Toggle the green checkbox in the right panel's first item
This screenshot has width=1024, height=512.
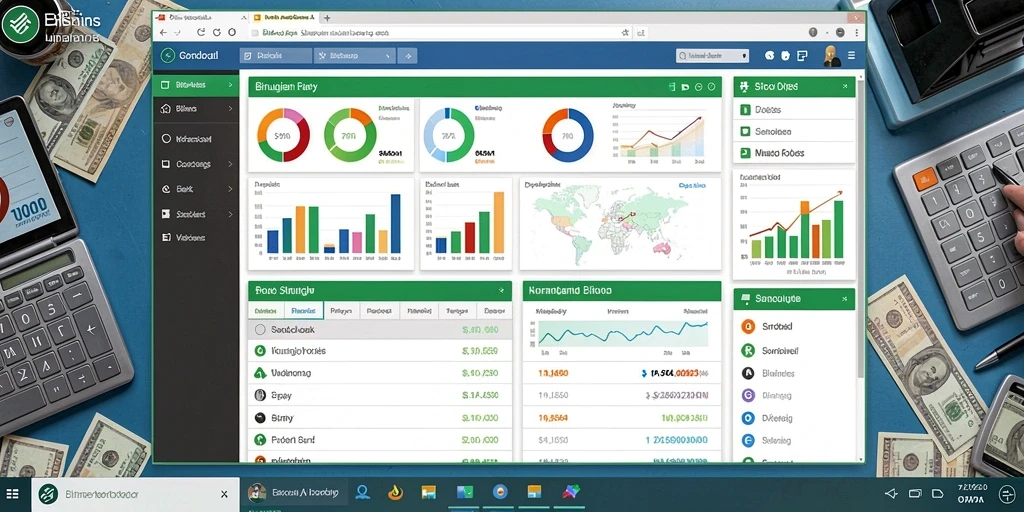(745, 110)
